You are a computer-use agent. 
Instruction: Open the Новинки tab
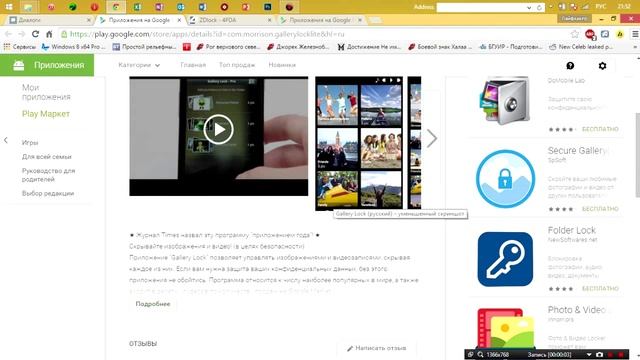[282, 65]
